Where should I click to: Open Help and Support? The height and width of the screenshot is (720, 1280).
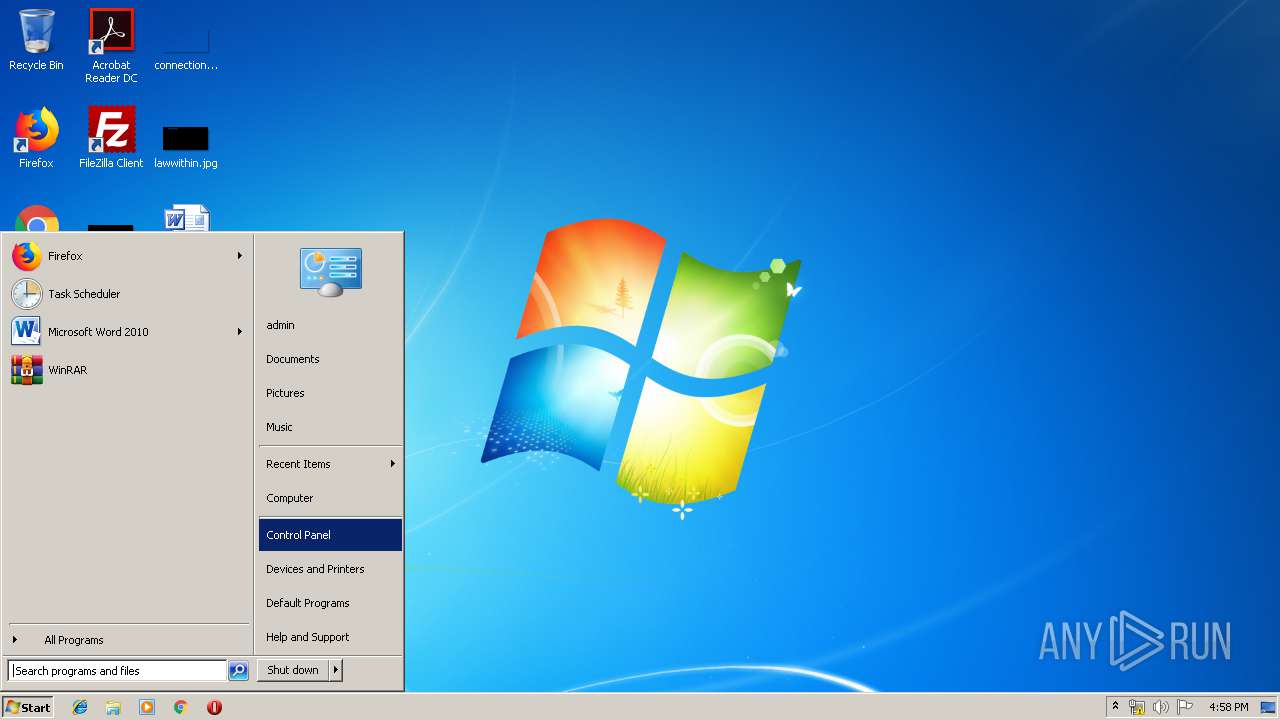pos(330,637)
